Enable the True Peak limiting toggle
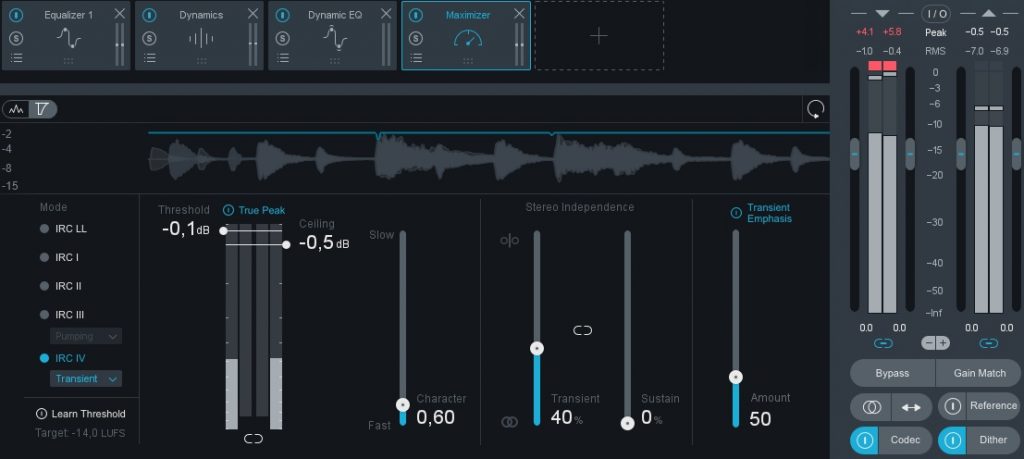1024x459 pixels. click(x=228, y=210)
